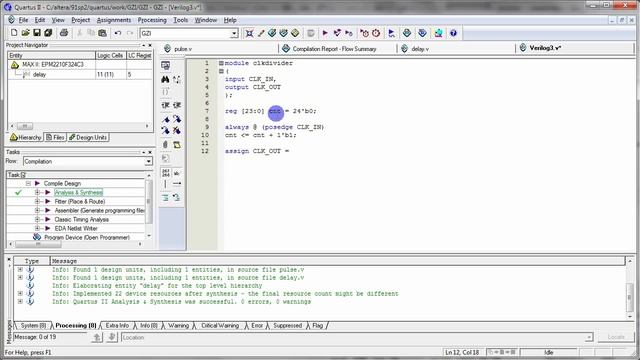This screenshot has height=360, width=640.
Task: Show the Critical Warning messages tab
Action: tap(220, 325)
